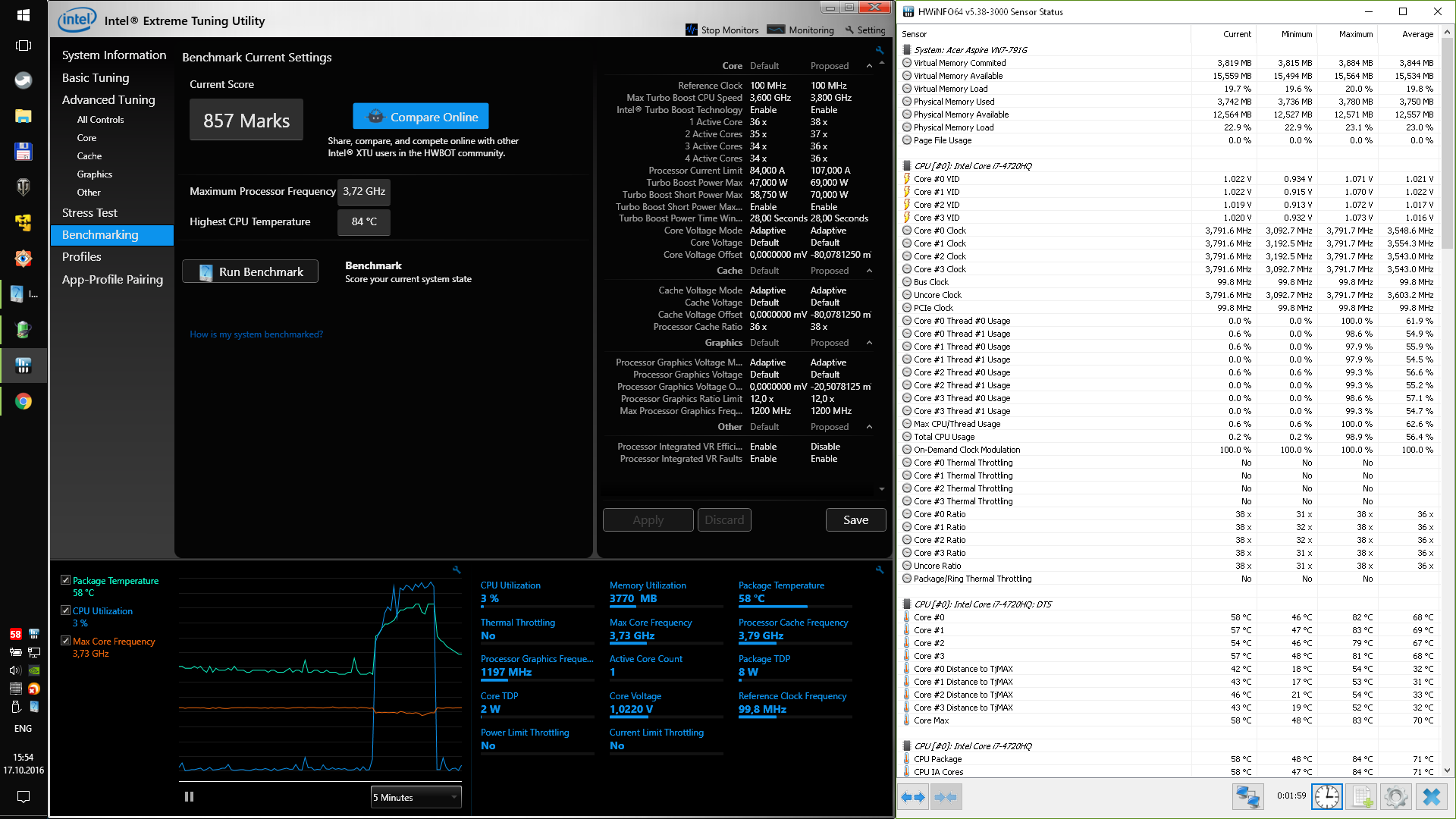Image resolution: width=1456 pixels, height=819 pixels.
Task: Open Windows Start menu
Action: click(24, 15)
